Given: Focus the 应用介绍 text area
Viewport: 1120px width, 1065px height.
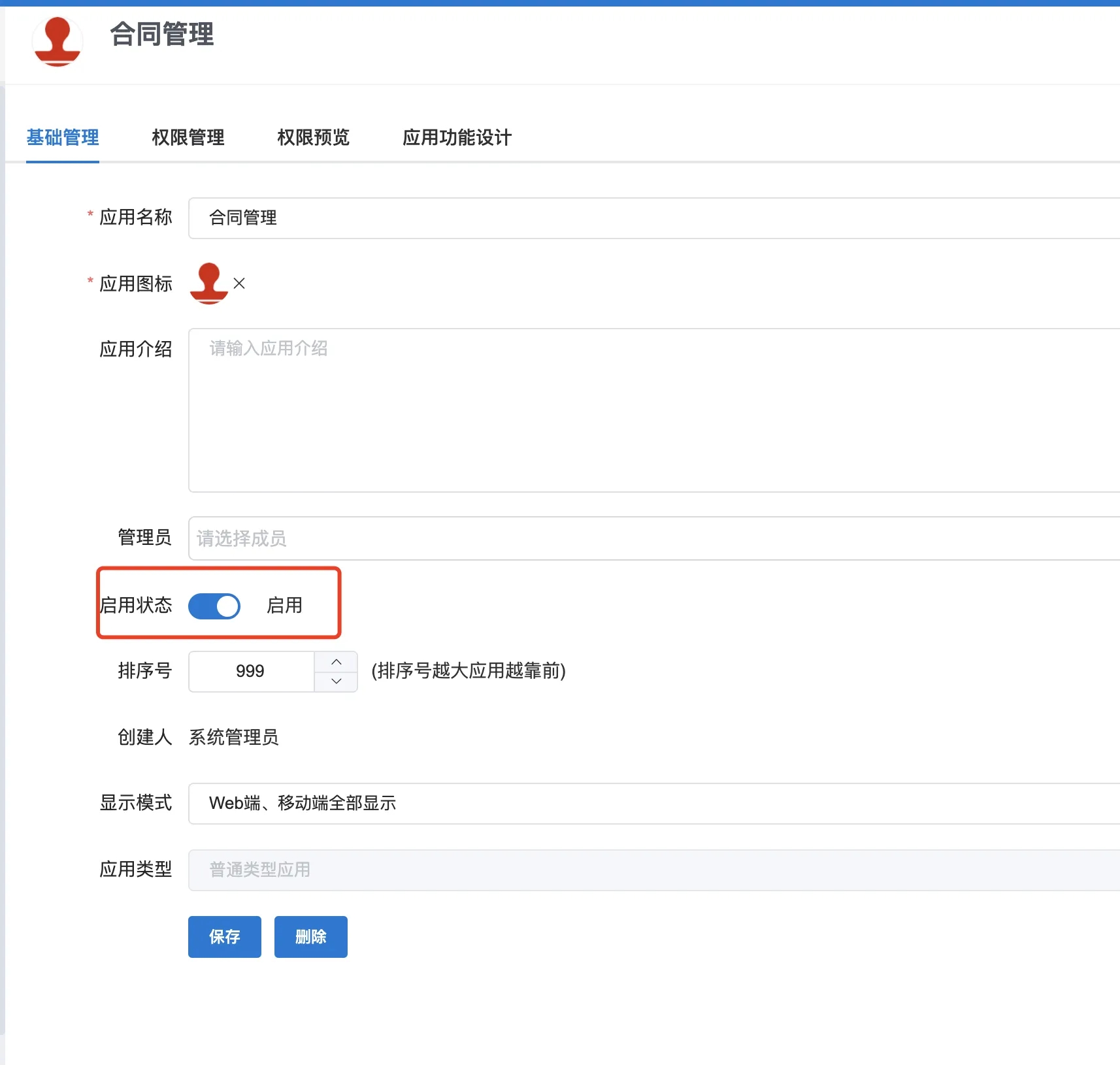Looking at the screenshot, I should click(653, 410).
